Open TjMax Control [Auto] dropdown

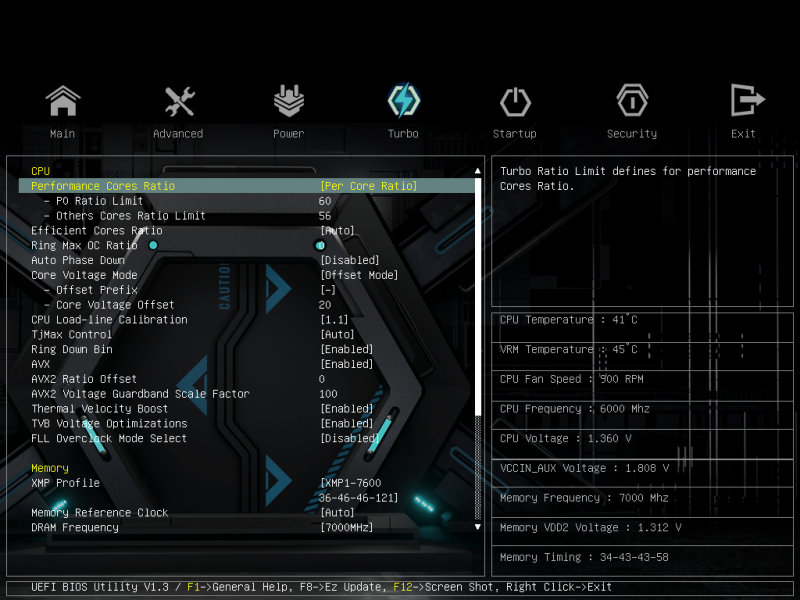(337, 335)
